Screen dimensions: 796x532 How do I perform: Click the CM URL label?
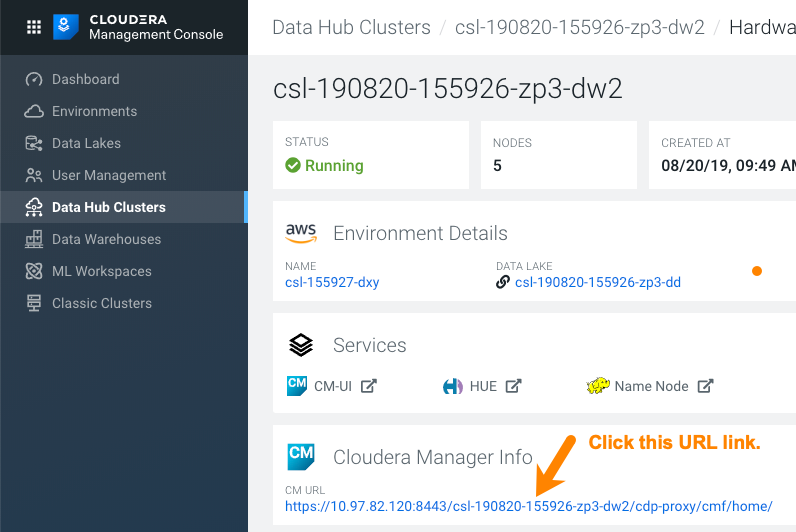click(305, 490)
